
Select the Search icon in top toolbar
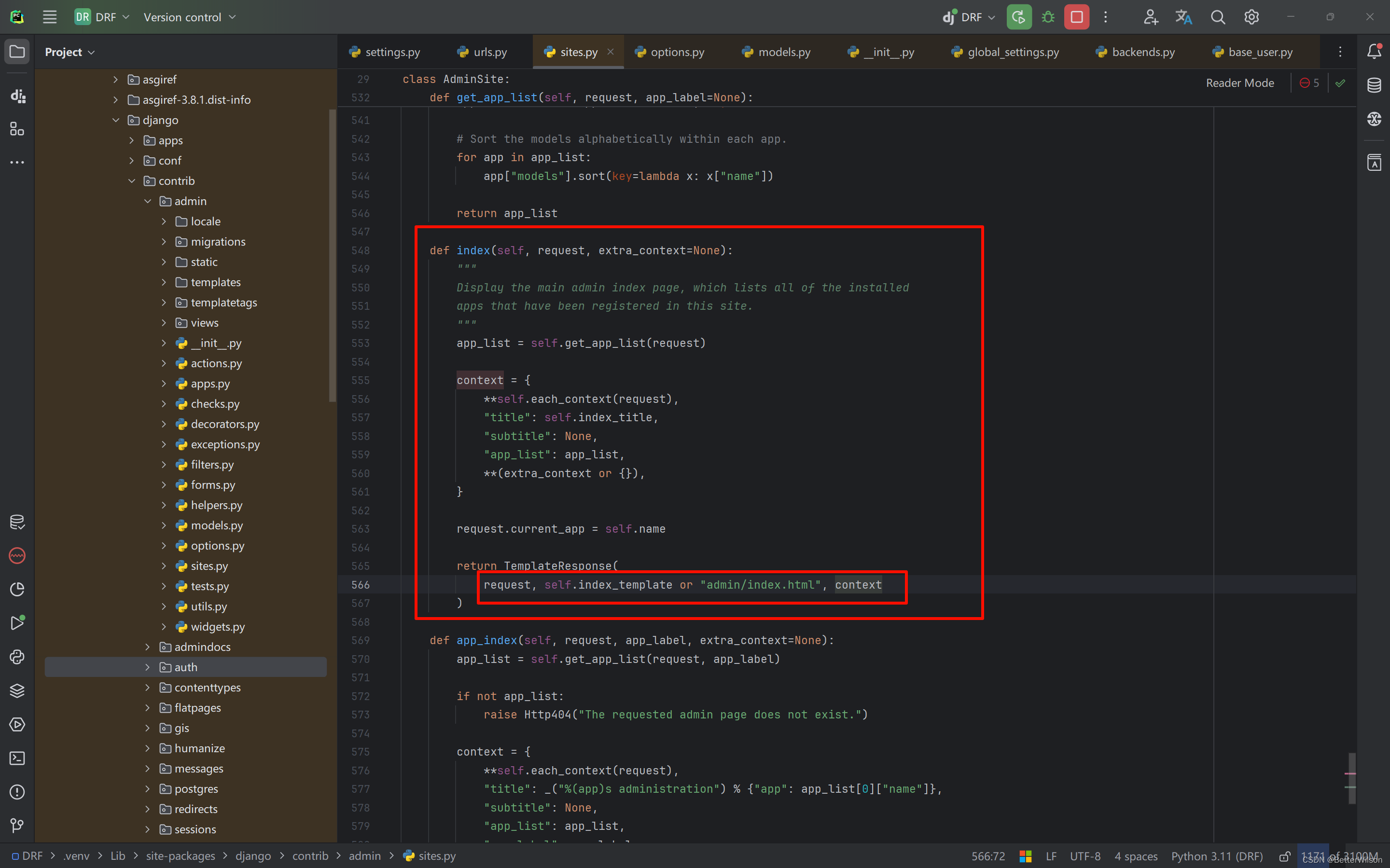(1218, 17)
